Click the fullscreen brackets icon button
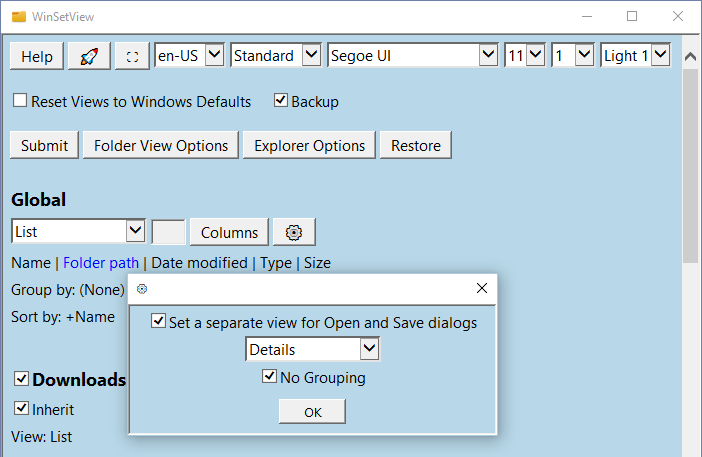This screenshot has height=457, width=702. click(x=132, y=56)
